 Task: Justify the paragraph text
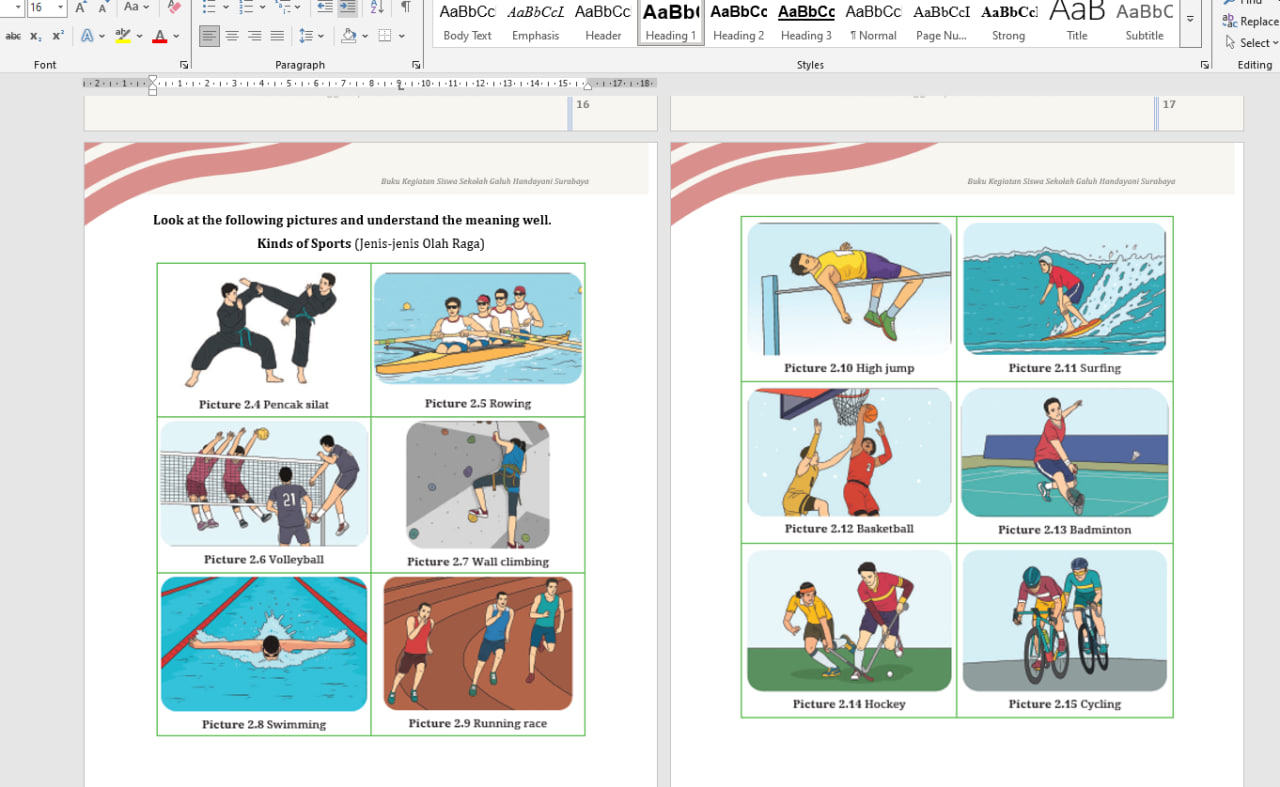(x=278, y=36)
